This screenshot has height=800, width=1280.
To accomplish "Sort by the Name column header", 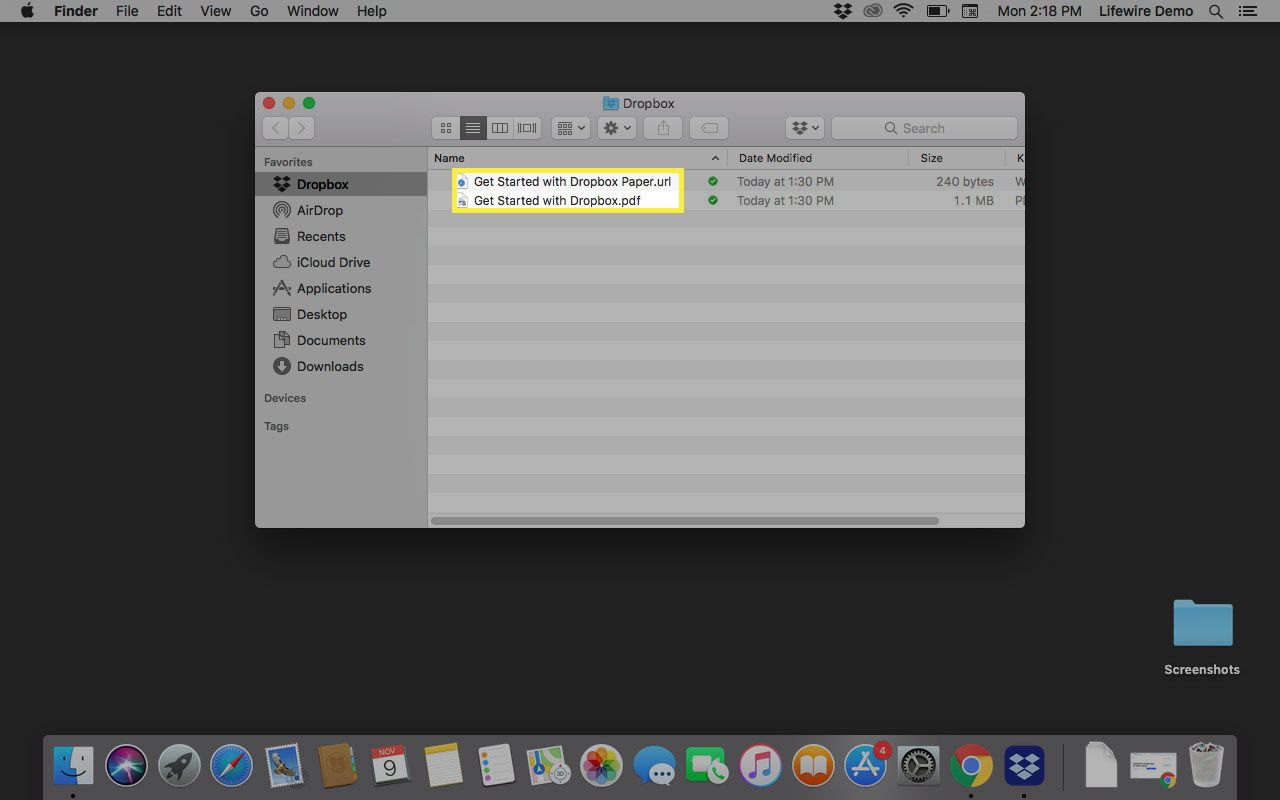I will [577, 158].
